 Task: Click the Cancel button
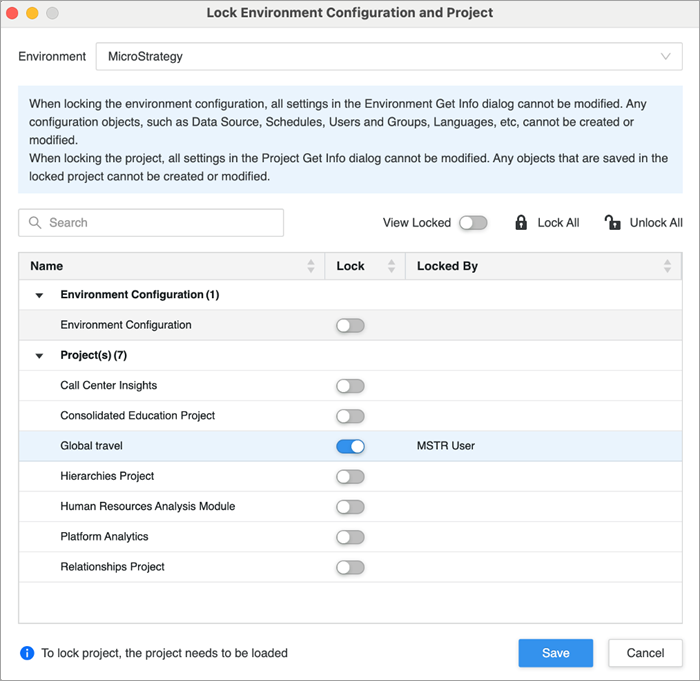click(645, 653)
